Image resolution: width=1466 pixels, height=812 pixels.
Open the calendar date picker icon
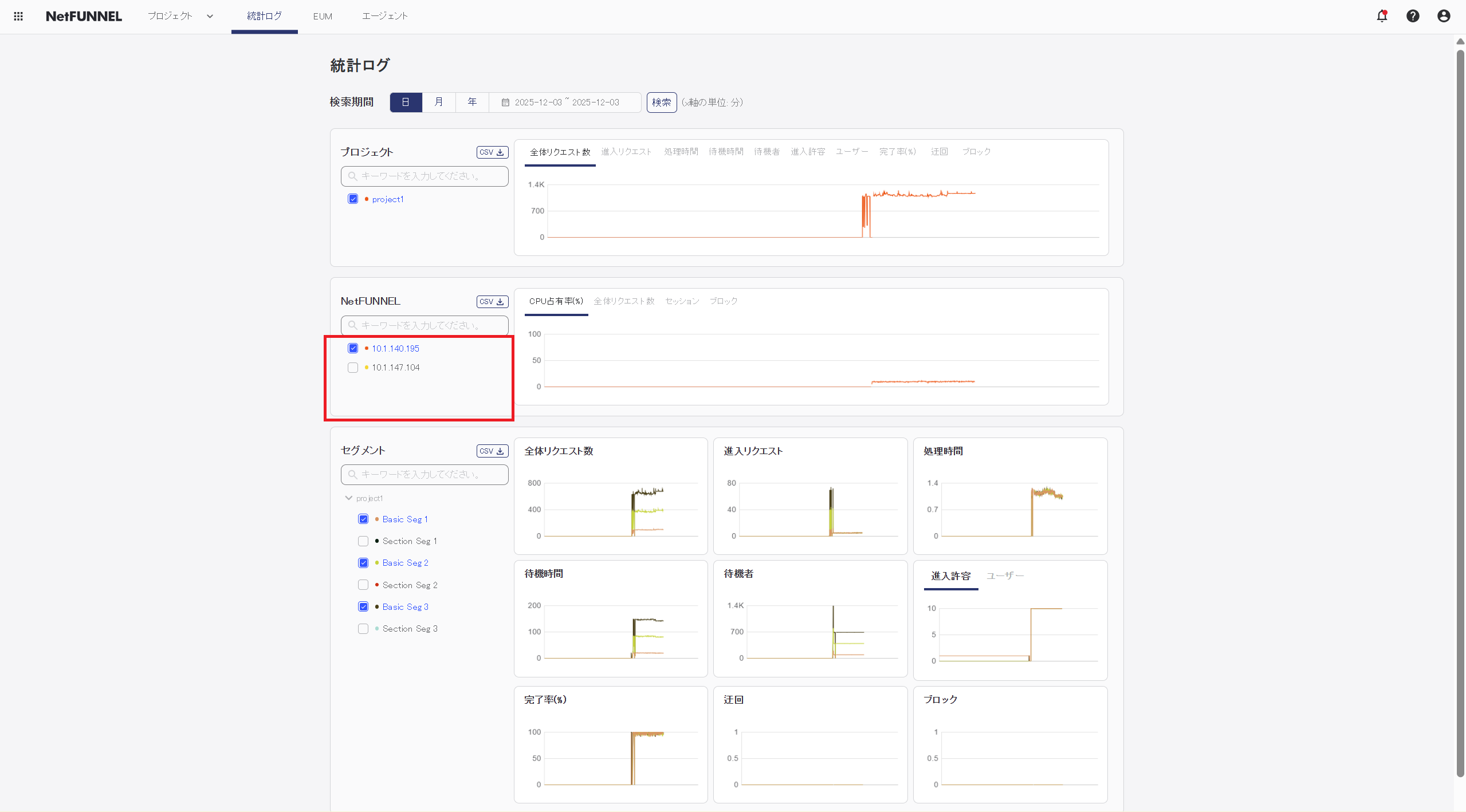[x=505, y=102]
